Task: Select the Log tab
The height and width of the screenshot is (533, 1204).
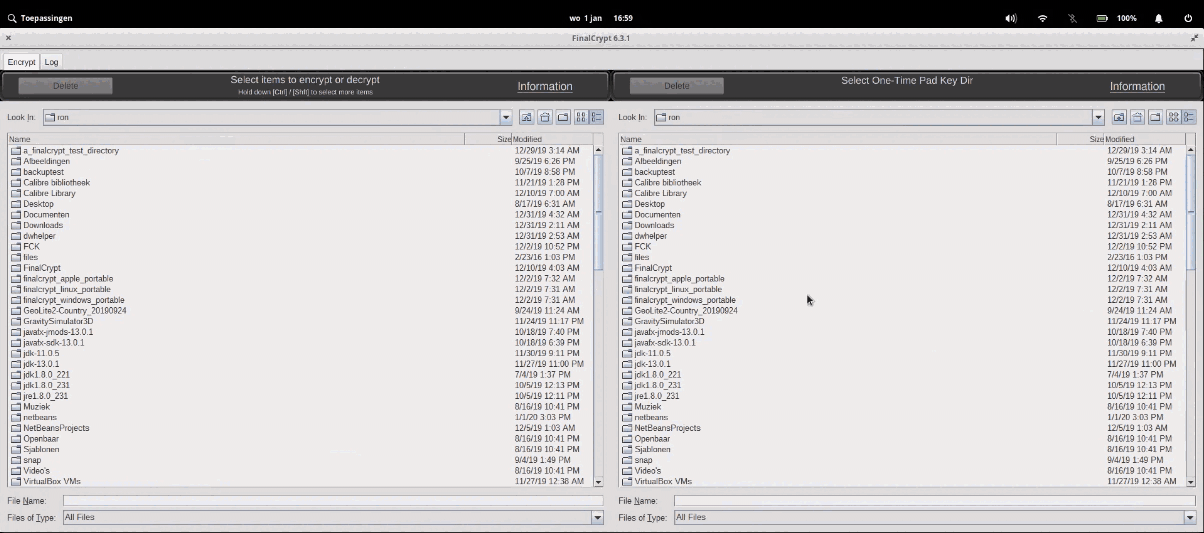Action: point(51,62)
